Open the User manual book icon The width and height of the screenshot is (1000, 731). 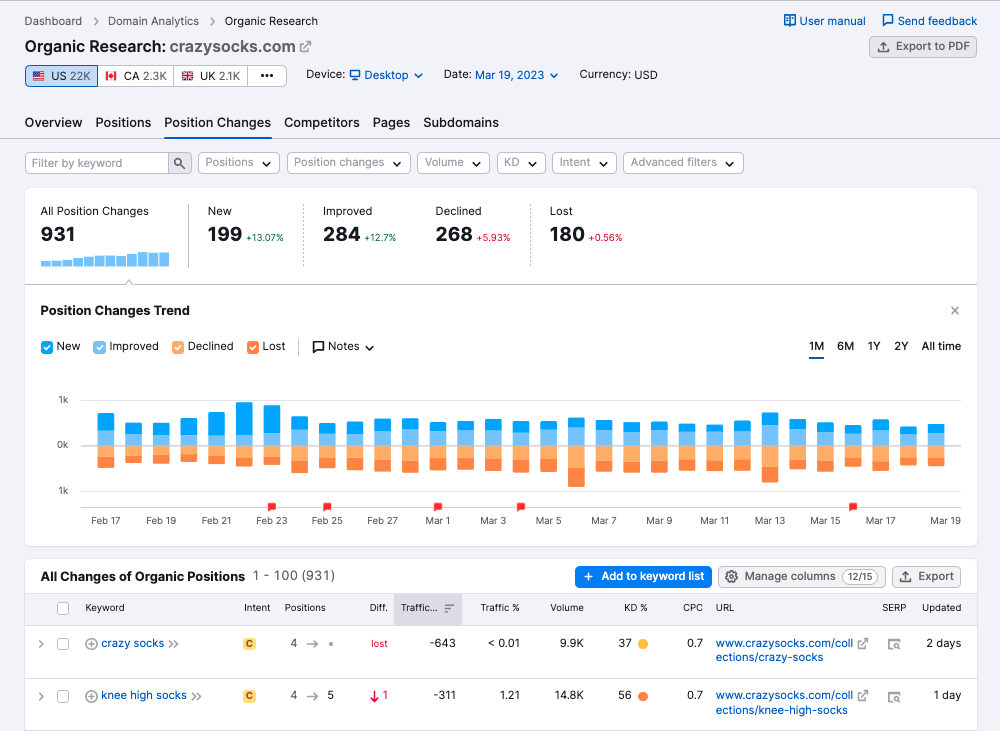pyautogui.click(x=790, y=21)
